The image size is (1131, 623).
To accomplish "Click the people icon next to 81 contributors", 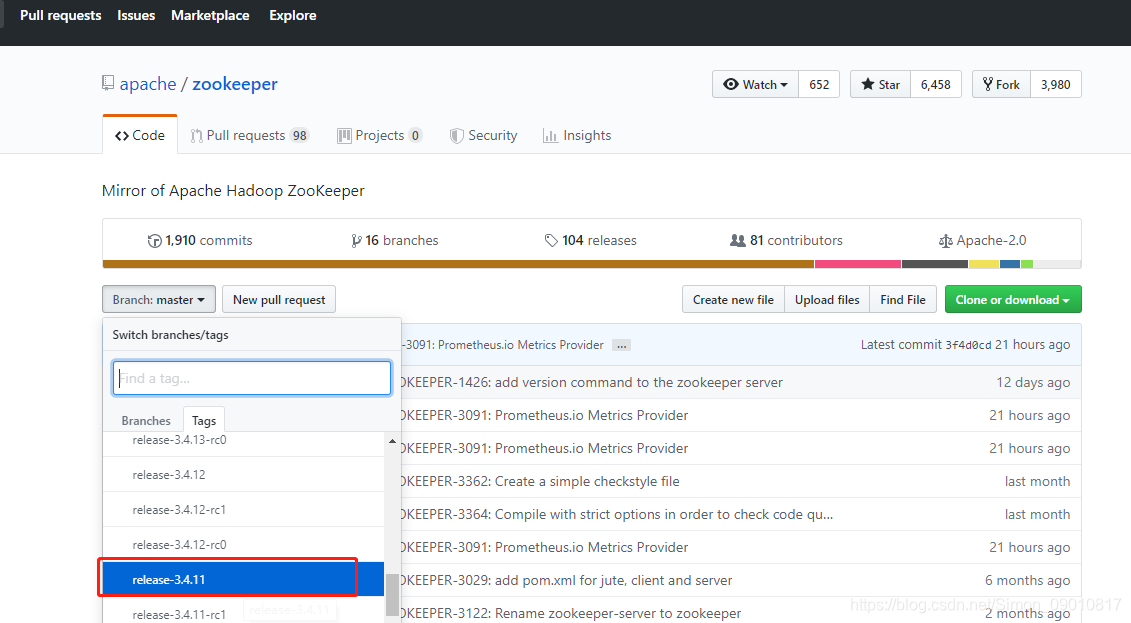I will point(738,240).
